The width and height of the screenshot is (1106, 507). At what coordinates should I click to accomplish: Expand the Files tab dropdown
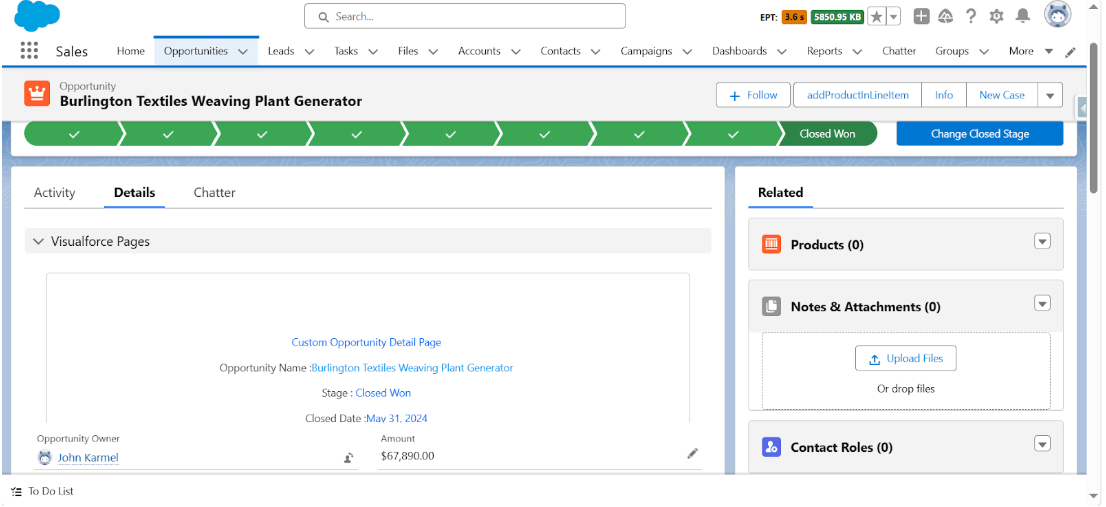point(433,51)
